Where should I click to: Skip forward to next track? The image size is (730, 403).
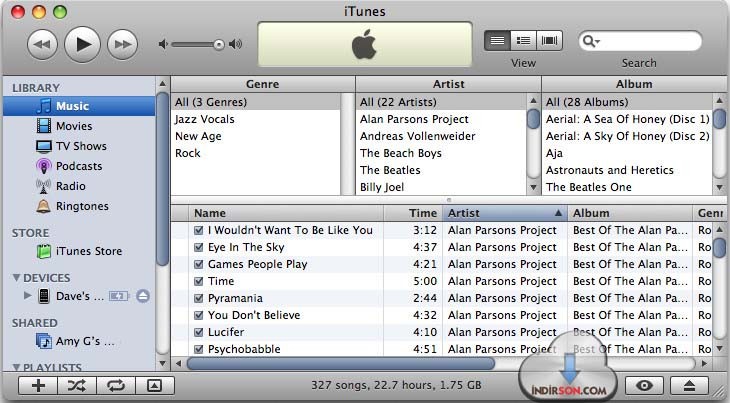pos(122,45)
